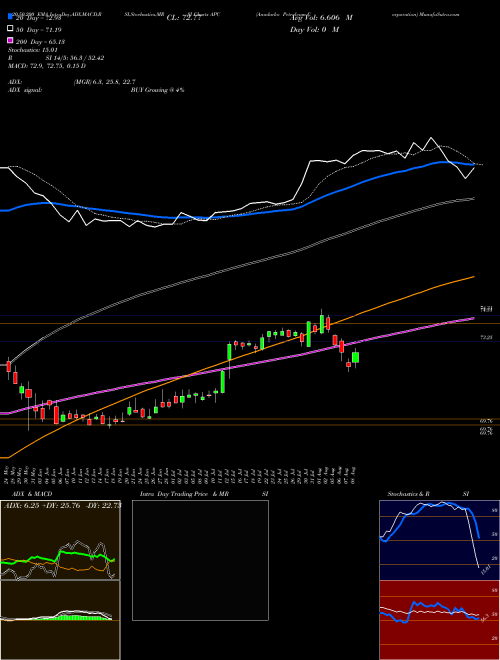Screen dimensions: 500x660
Task: Click the 'BUY Growing @ 4%' signal text
Action: pyautogui.click(x=157, y=90)
